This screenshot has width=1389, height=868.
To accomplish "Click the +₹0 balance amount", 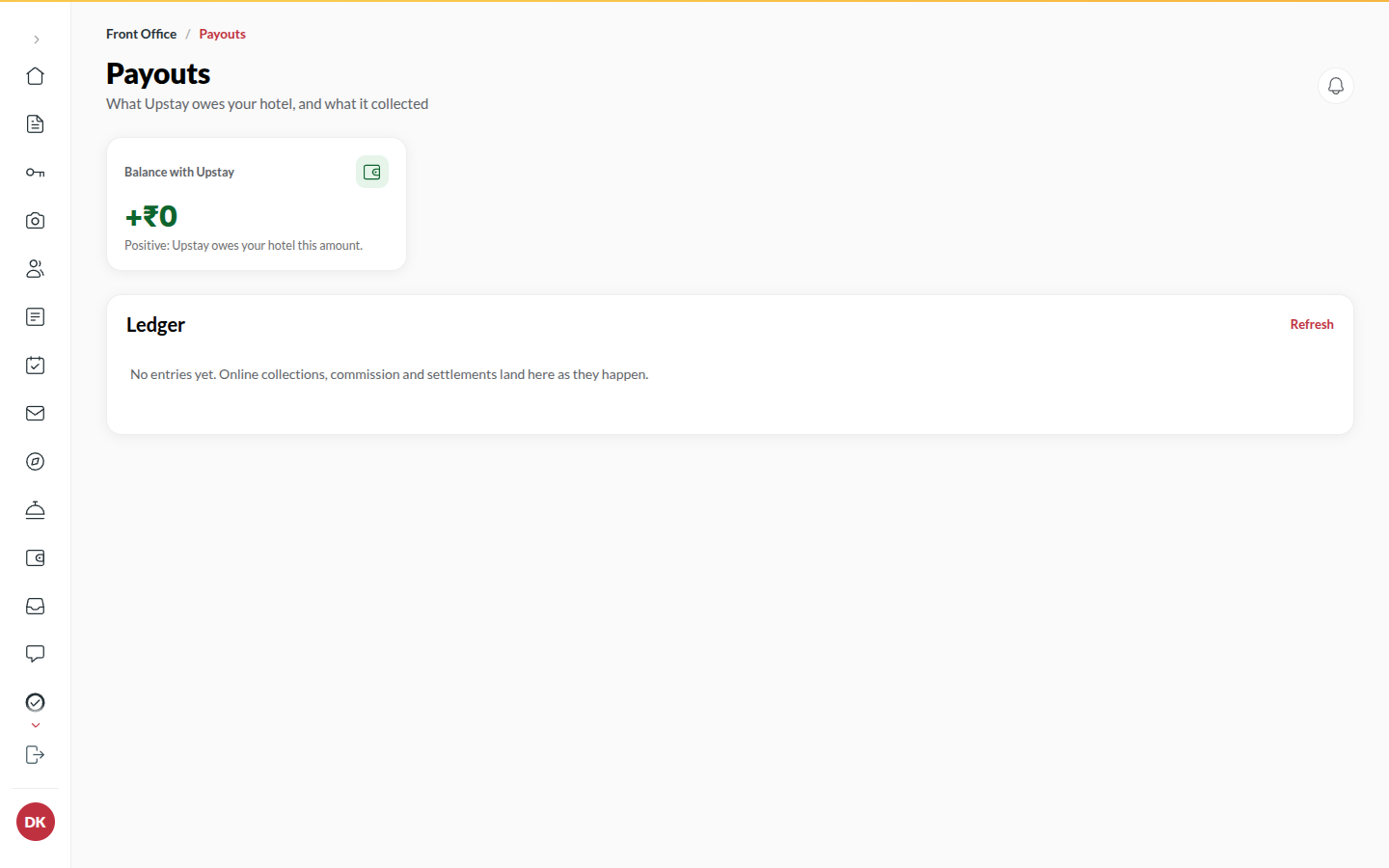I will coord(151,216).
